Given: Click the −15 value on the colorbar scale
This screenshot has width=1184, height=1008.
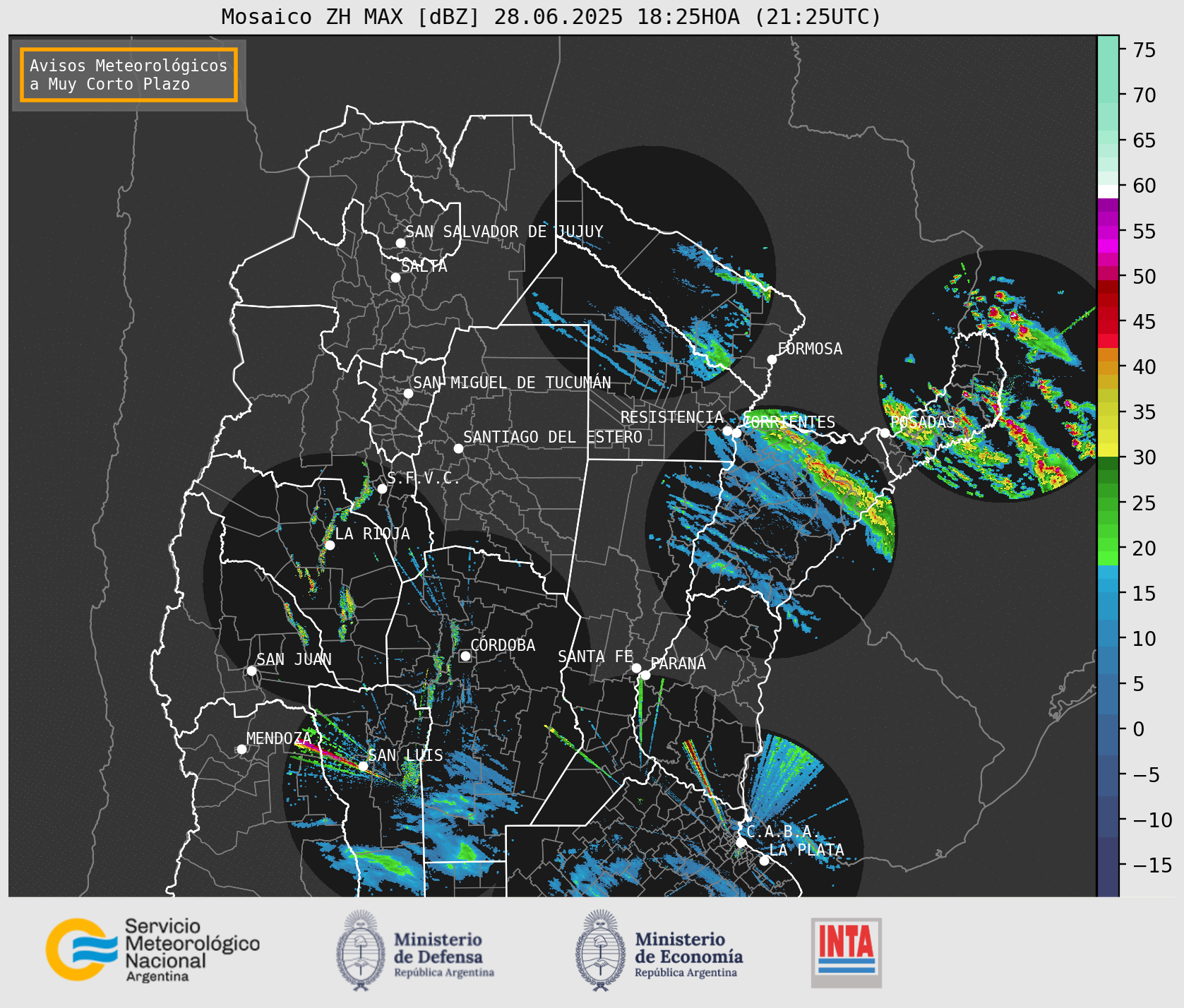Looking at the screenshot, I should pos(1152,865).
